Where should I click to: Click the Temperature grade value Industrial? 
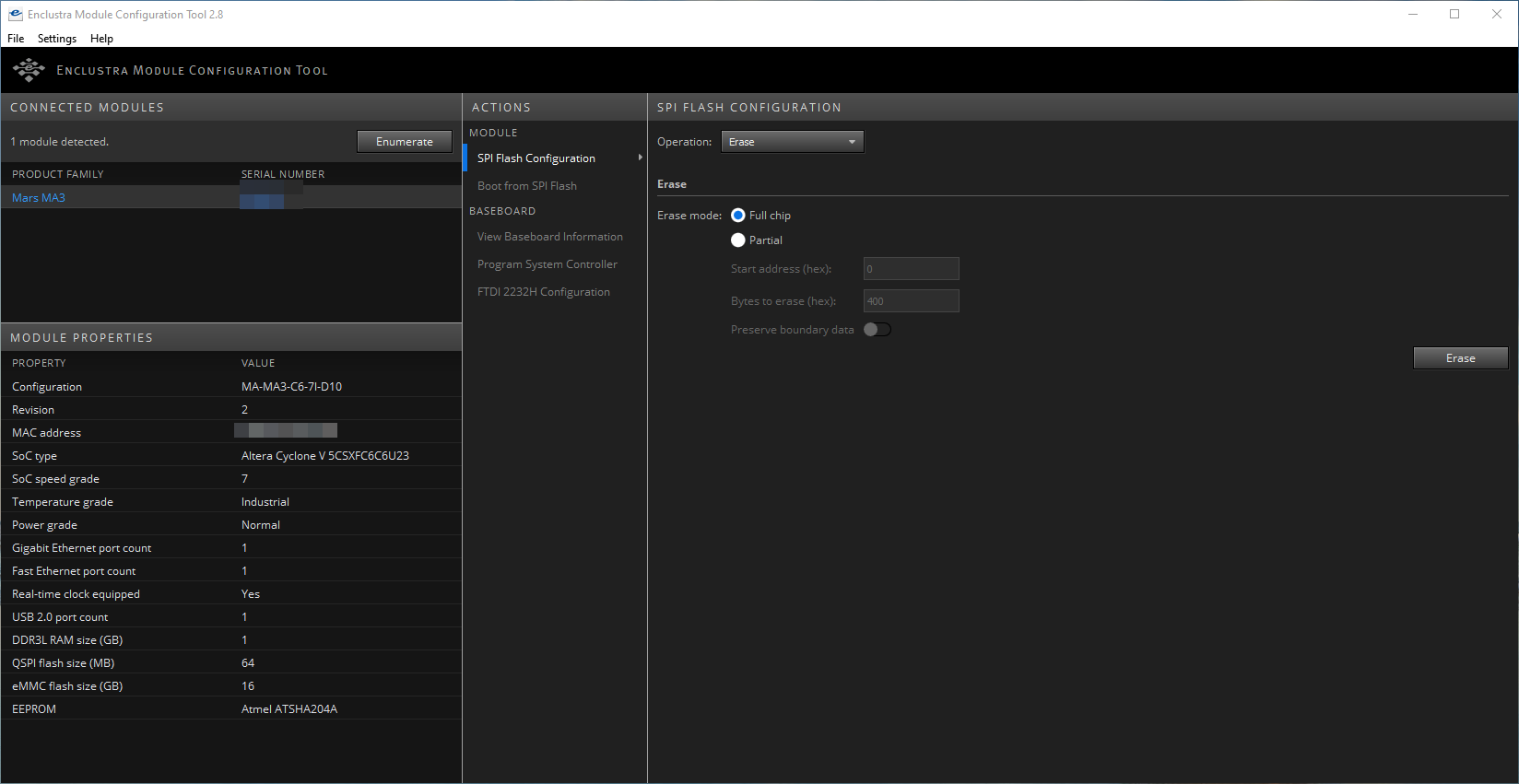(x=265, y=502)
